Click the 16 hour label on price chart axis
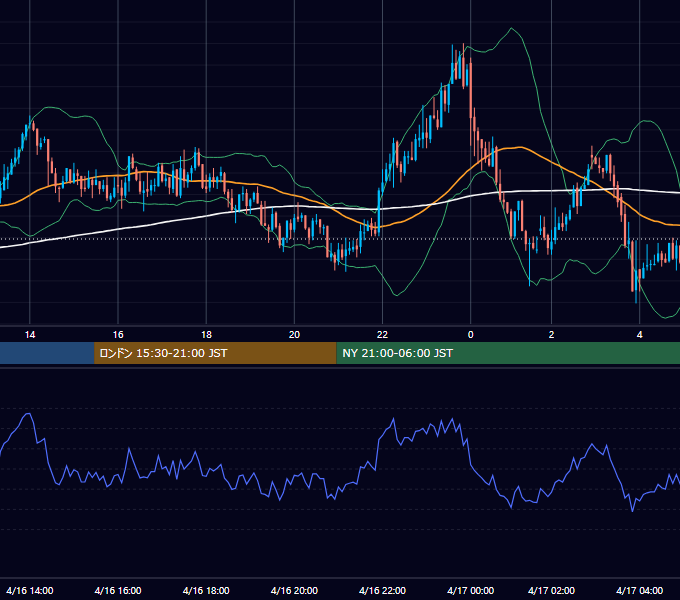Image resolution: width=680 pixels, height=600 pixels. click(x=118, y=335)
